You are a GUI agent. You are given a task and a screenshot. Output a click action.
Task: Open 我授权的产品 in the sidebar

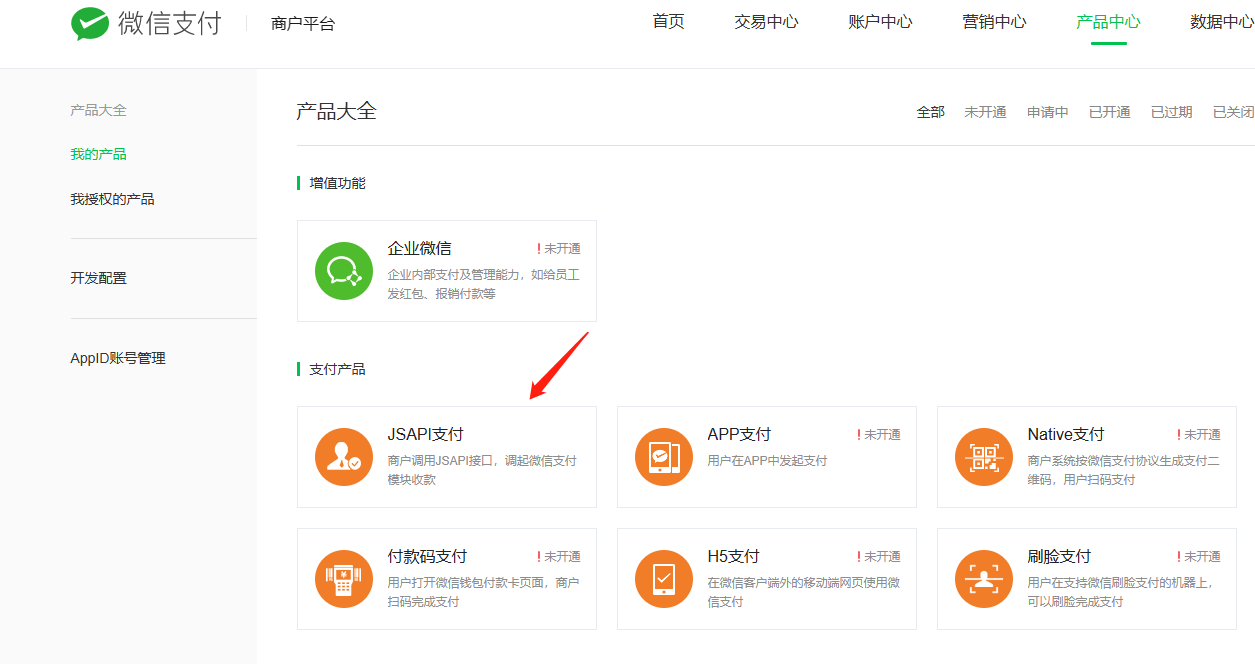112,199
